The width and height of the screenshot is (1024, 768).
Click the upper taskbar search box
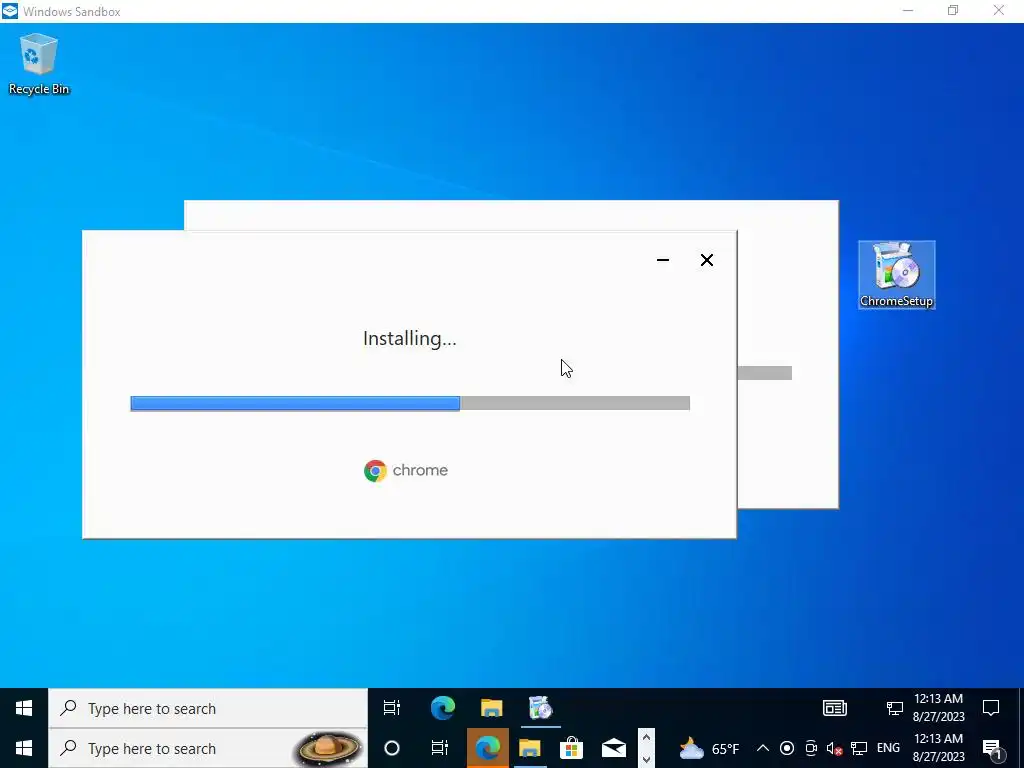coord(208,708)
